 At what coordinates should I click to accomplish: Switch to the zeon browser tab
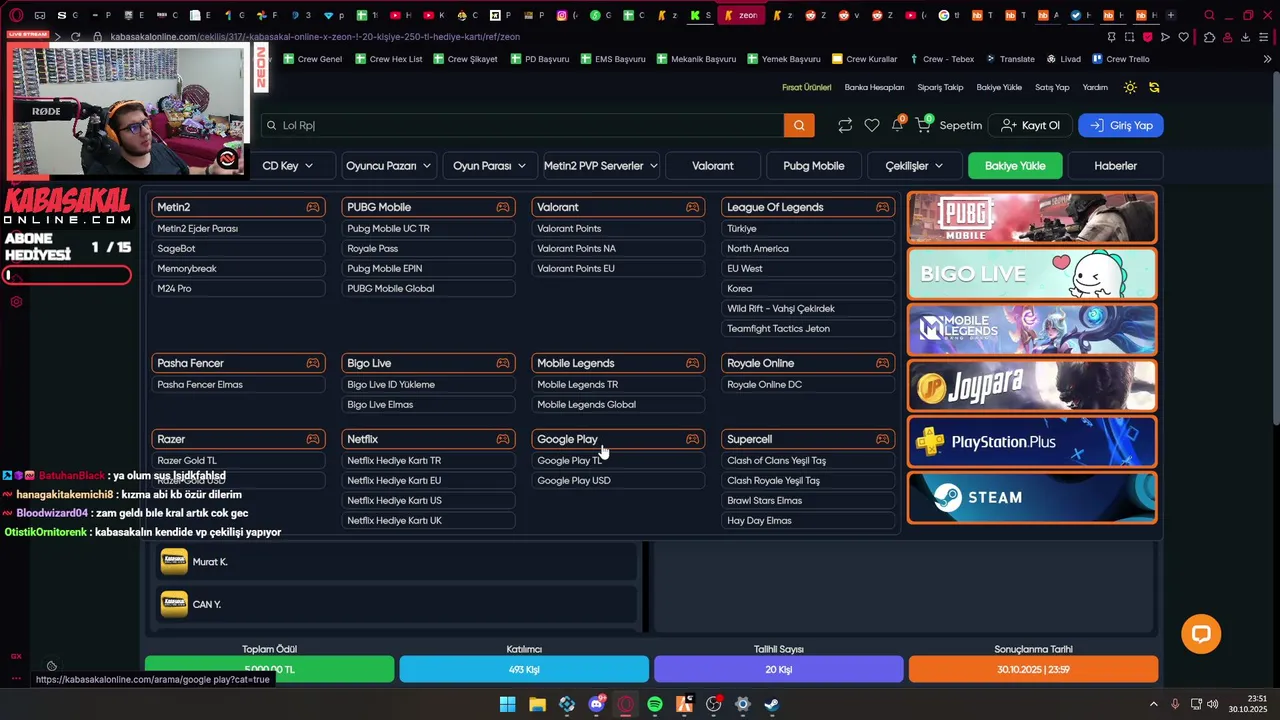pyautogui.click(x=742, y=15)
